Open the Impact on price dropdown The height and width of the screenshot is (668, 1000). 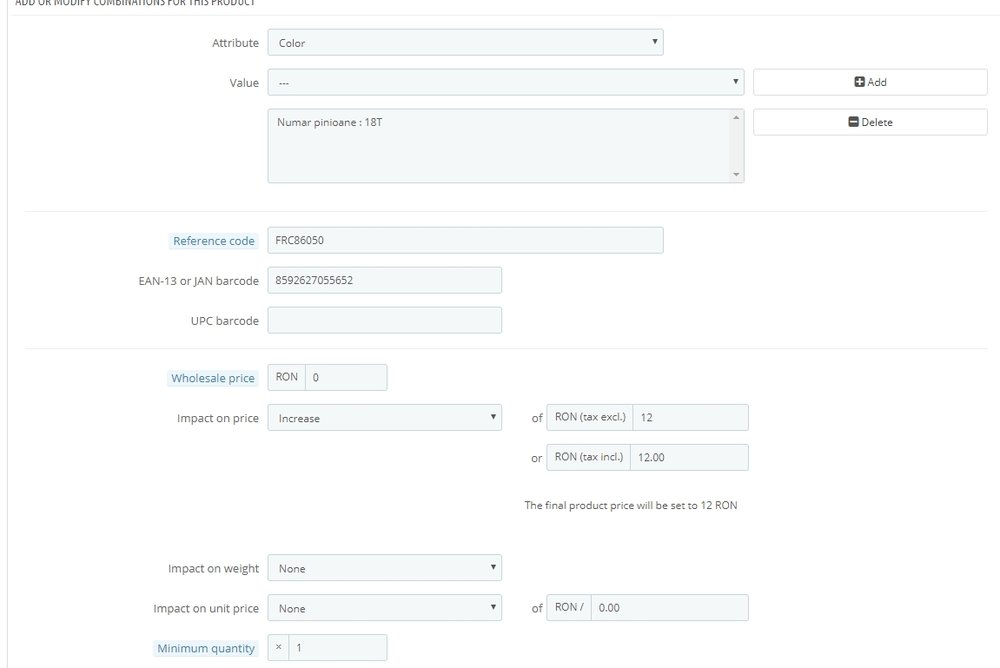384,418
